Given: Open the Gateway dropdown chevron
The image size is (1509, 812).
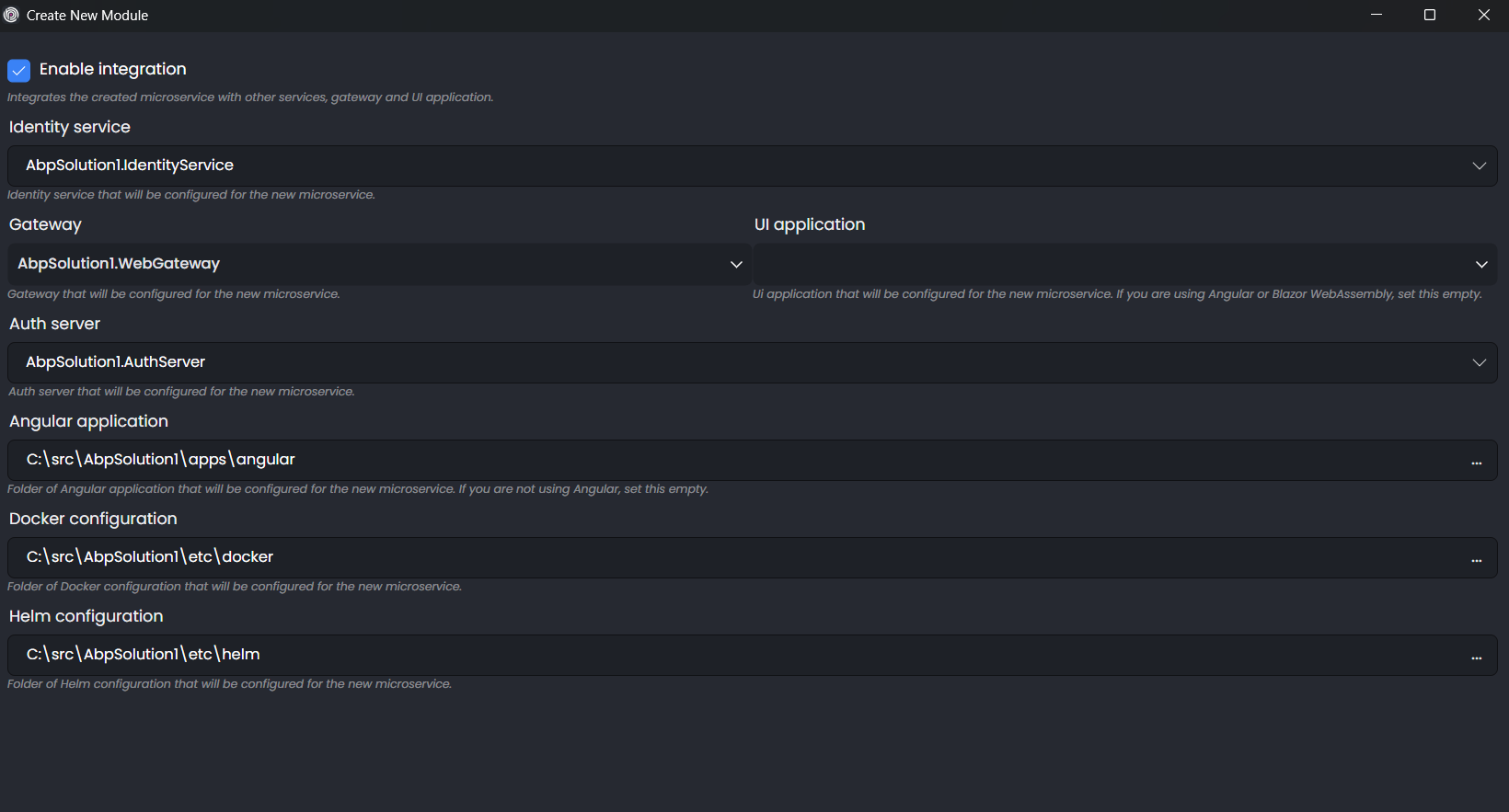Looking at the screenshot, I should [x=736, y=265].
